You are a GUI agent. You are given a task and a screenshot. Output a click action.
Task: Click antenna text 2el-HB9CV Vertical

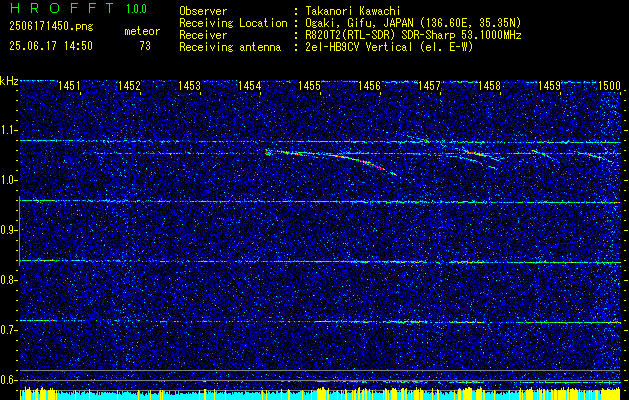tap(359, 47)
